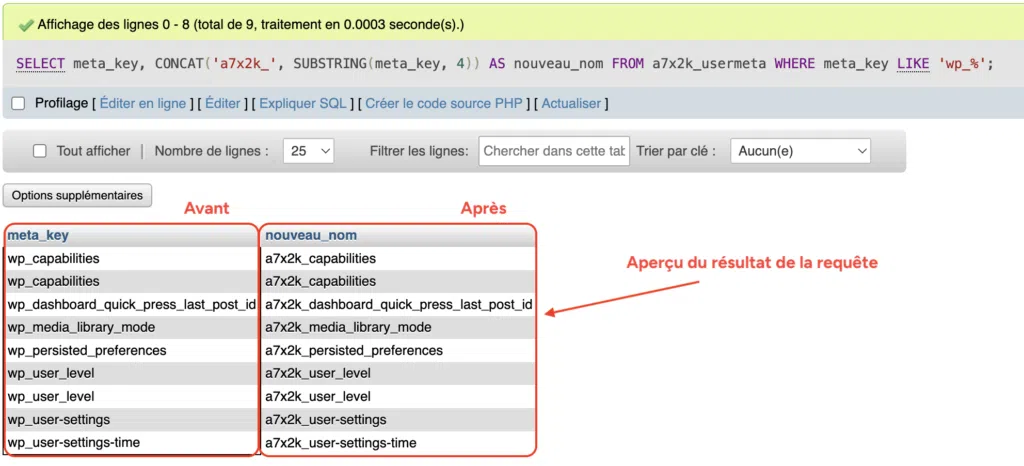Sort by the nouveau_nom column header

[311, 236]
